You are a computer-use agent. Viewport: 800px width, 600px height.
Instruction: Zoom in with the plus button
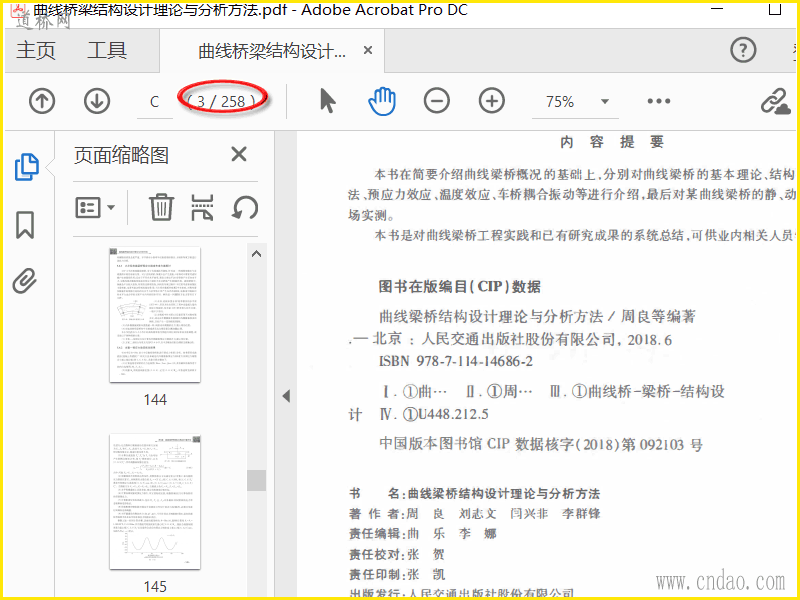492,101
